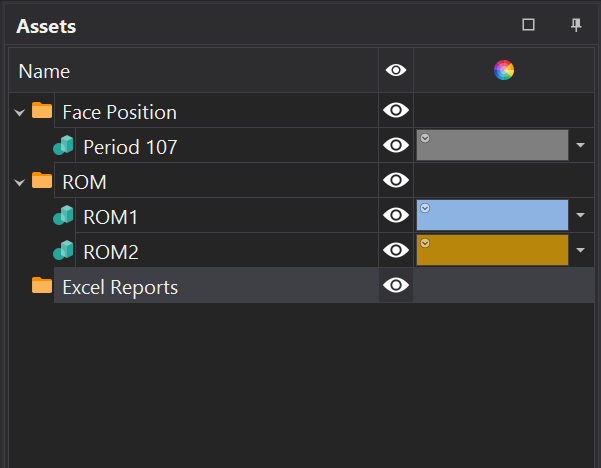Select the ROM1 tree item label
Screen dimensions: 601x468
coord(111,217)
